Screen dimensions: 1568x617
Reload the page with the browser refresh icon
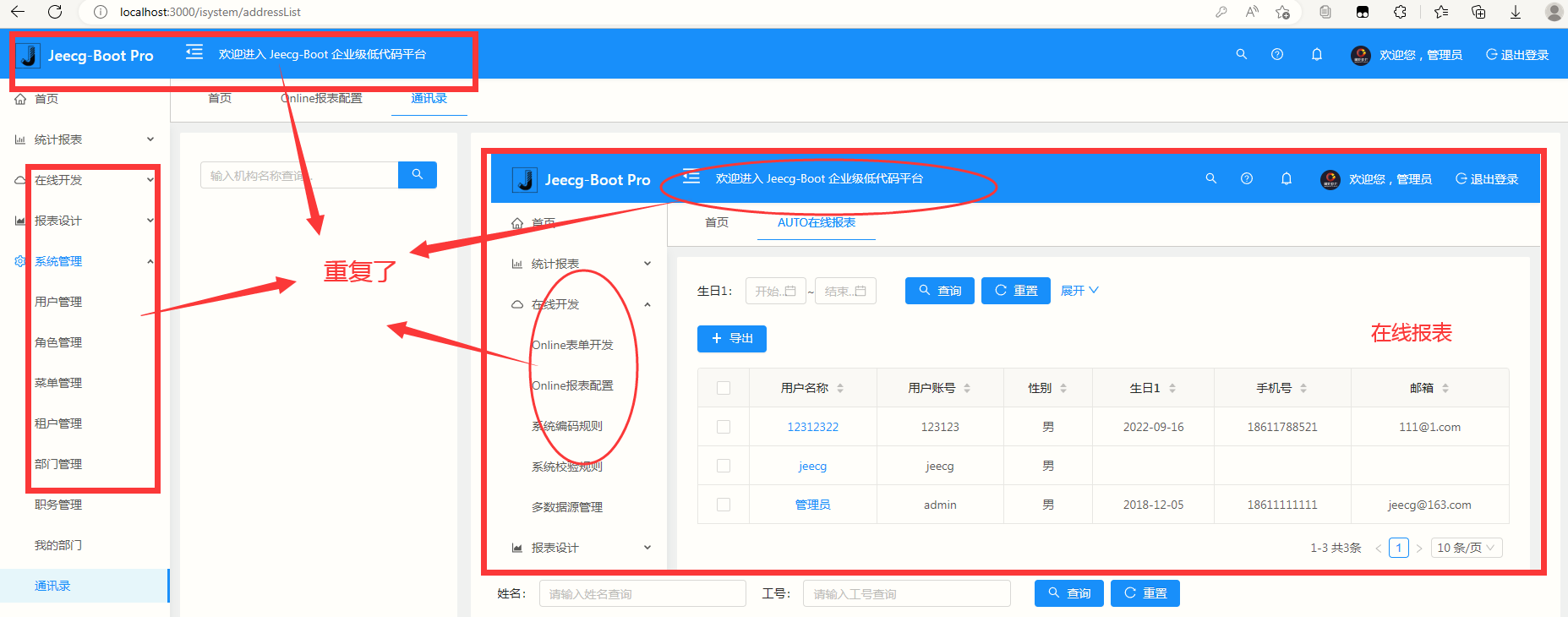click(x=55, y=12)
